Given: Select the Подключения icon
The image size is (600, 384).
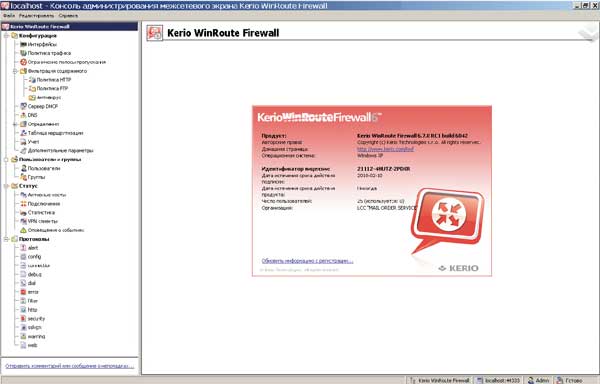Looking at the screenshot, I should pos(23,203).
